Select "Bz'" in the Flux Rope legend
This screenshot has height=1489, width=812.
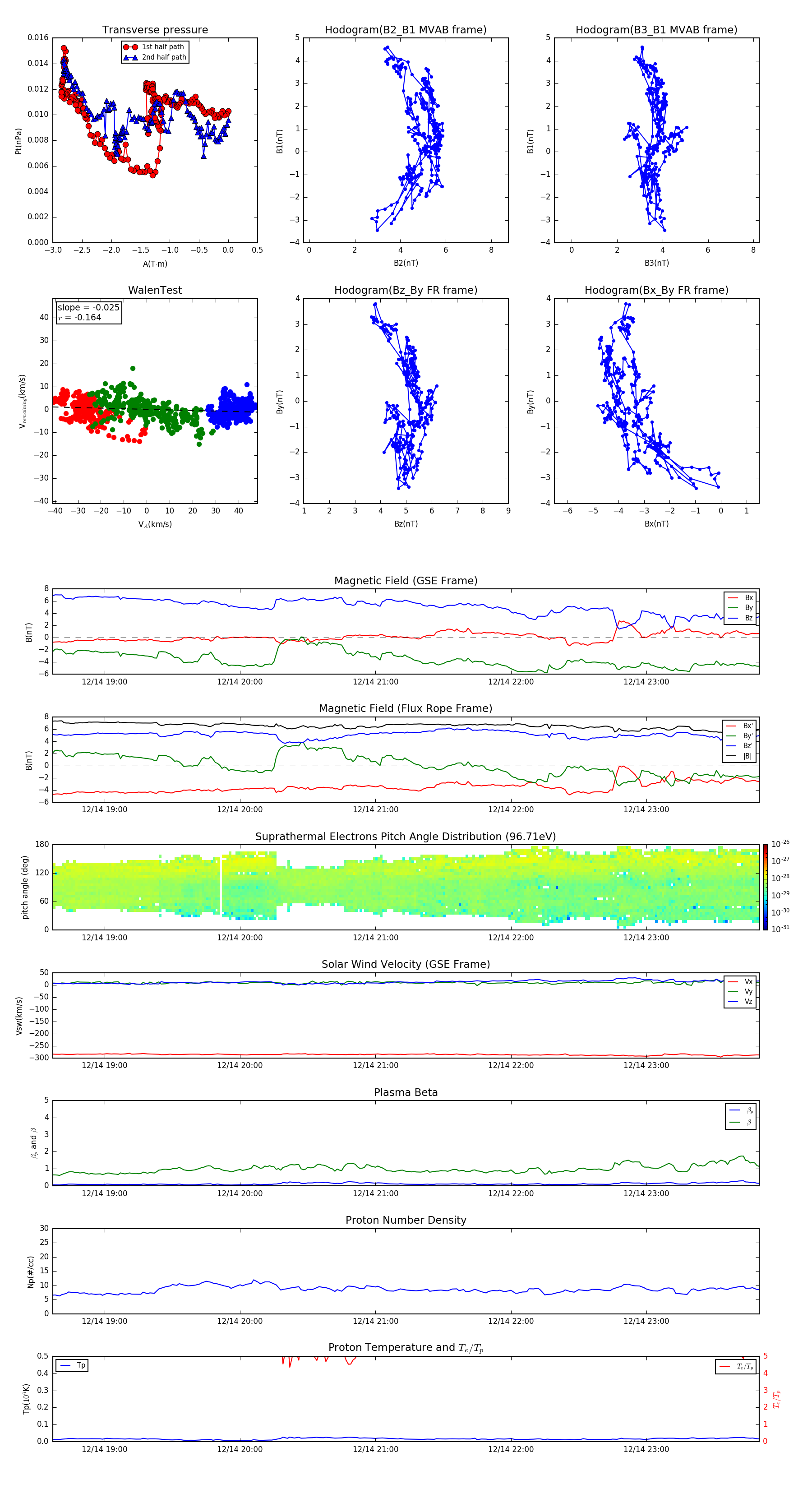coord(740,746)
